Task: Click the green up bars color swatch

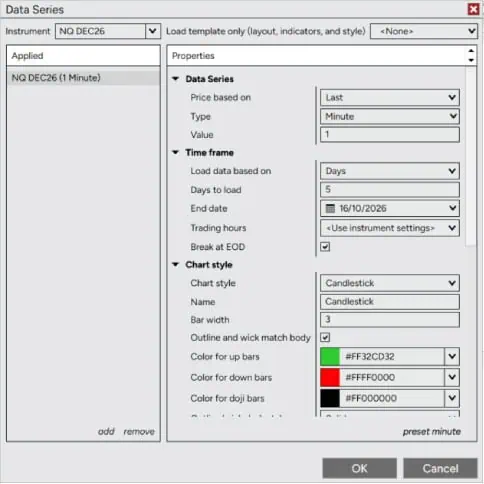Action: click(x=330, y=356)
